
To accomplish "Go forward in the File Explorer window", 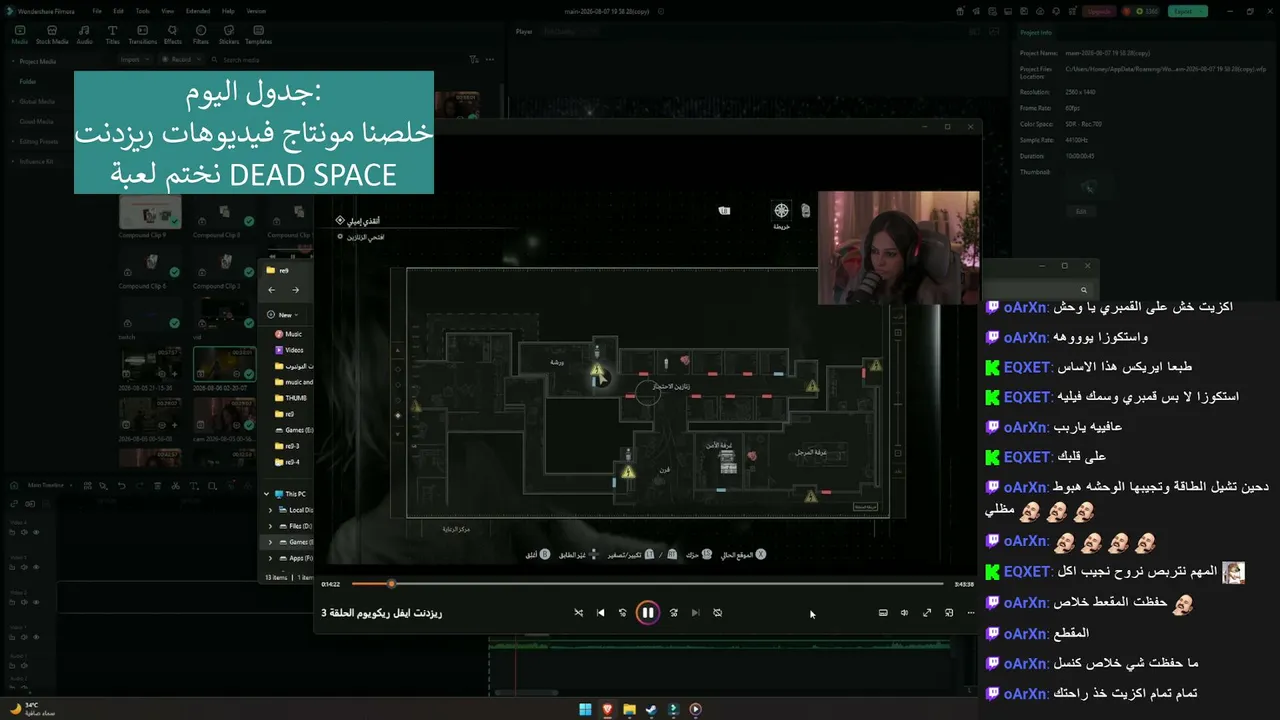I will pos(295,290).
